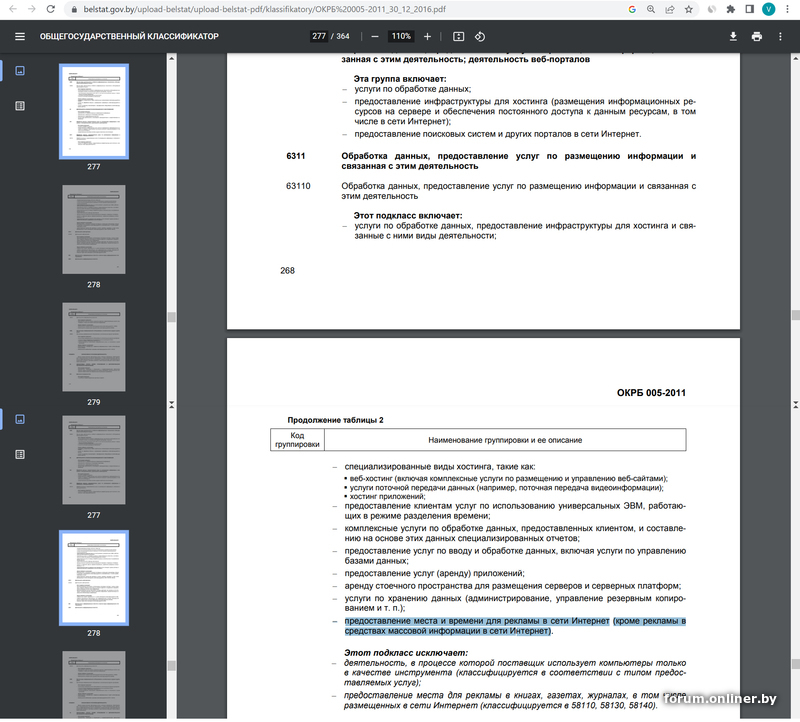Image resolution: width=800 pixels, height=722 pixels.
Task: Click the Google icon in the address bar
Action: pos(632,9)
